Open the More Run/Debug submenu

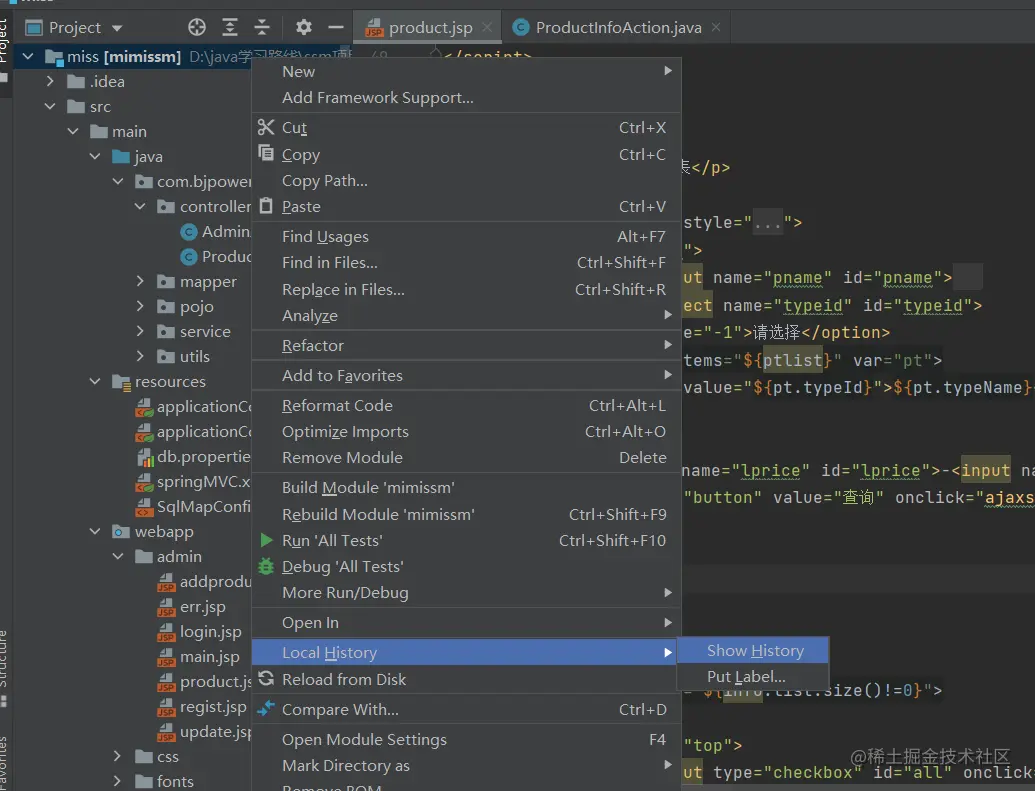coord(466,592)
